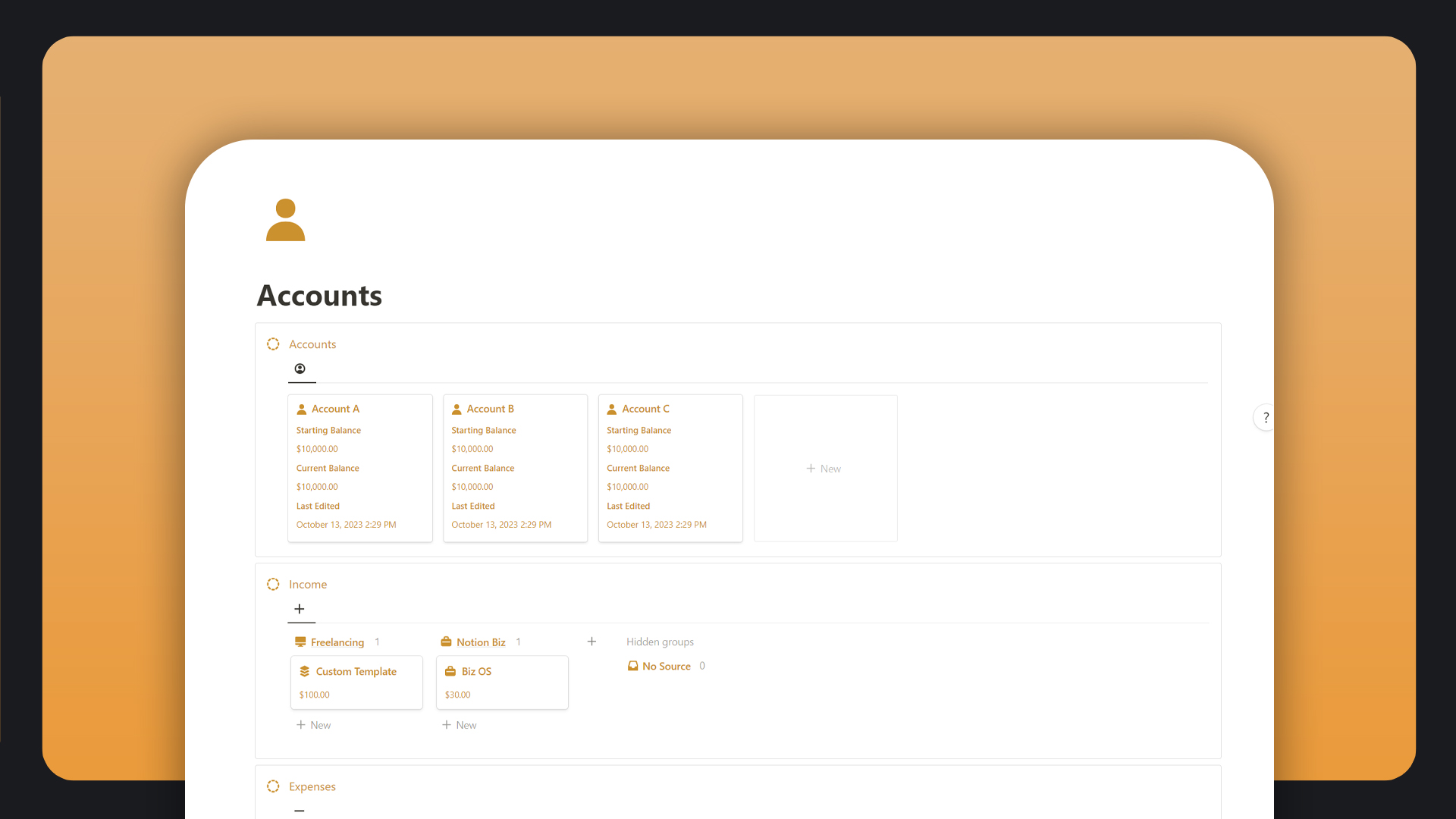Click the No Source inbox icon
The width and height of the screenshot is (1456, 819).
click(x=632, y=666)
